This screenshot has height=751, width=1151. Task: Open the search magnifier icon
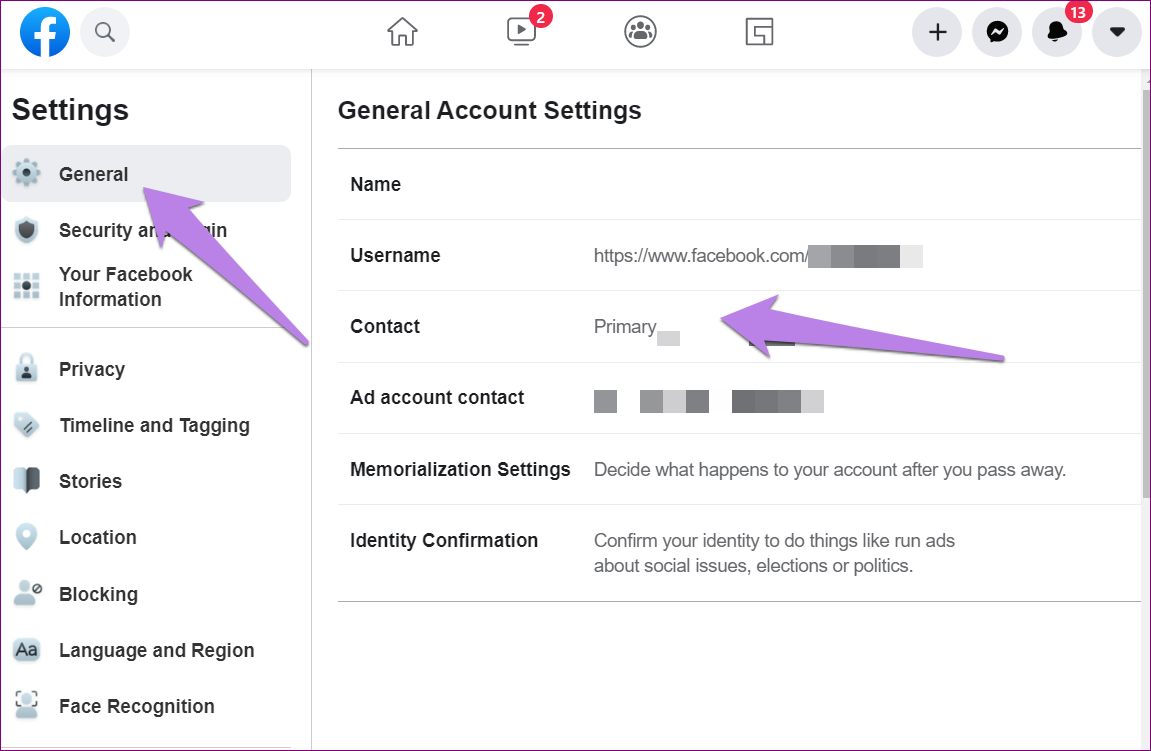coord(105,33)
